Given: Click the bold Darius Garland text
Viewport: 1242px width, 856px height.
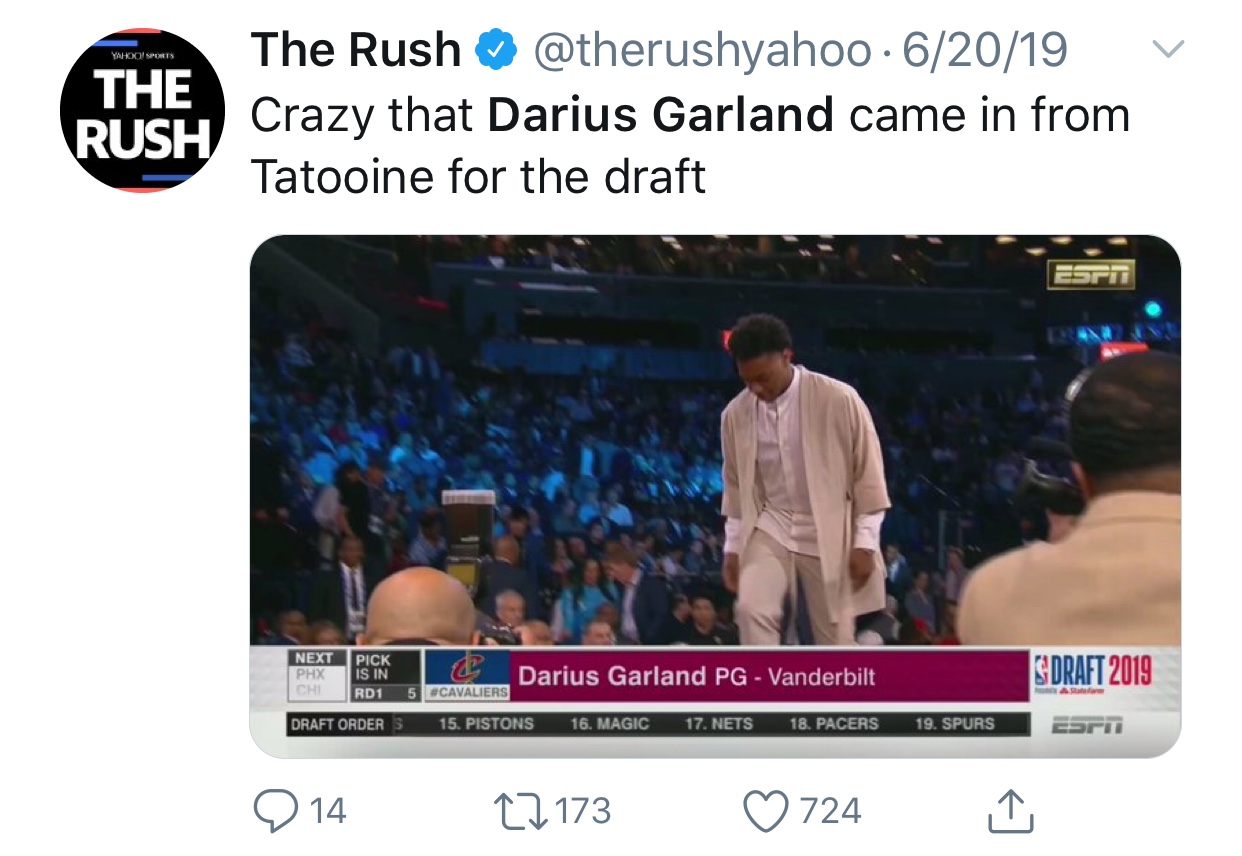Looking at the screenshot, I should point(660,115).
